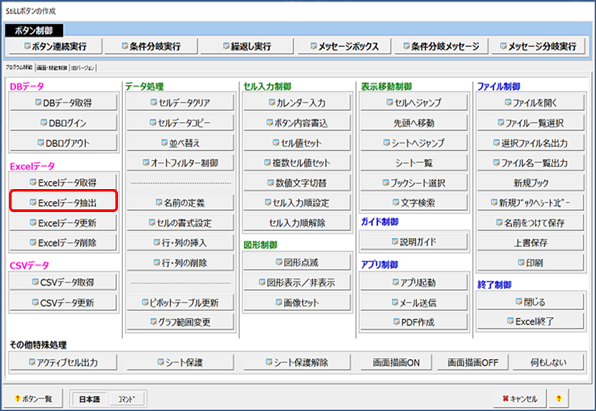Click the yellow question mark help icon

[x=558, y=398]
